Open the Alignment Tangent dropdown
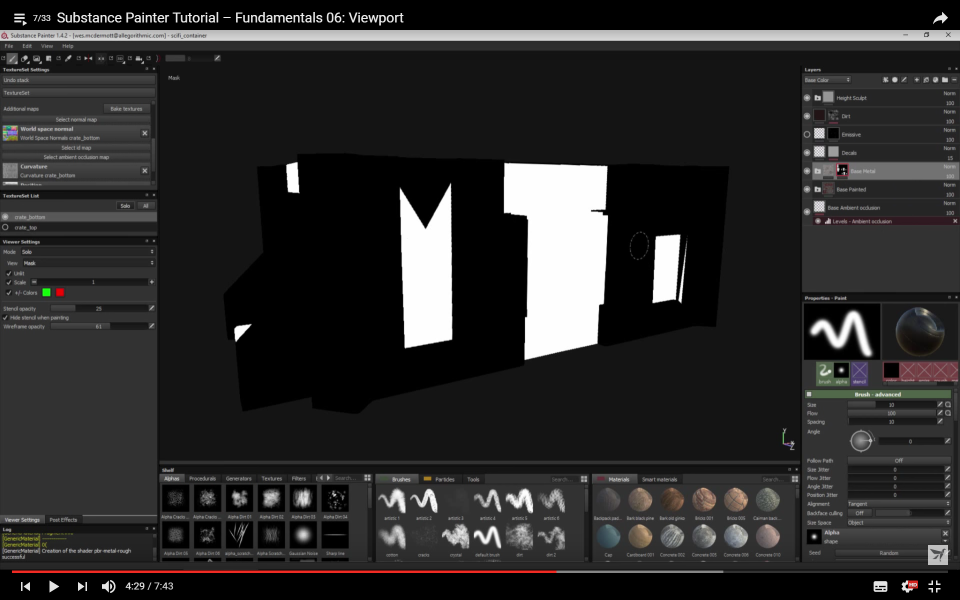The width and height of the screenshot is (960, 600). 899,504
